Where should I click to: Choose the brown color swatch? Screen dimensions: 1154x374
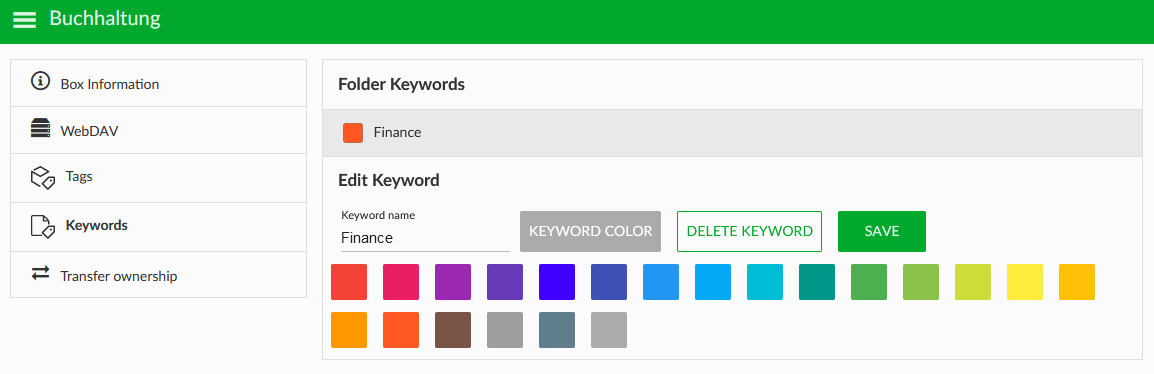click(453, 330)
